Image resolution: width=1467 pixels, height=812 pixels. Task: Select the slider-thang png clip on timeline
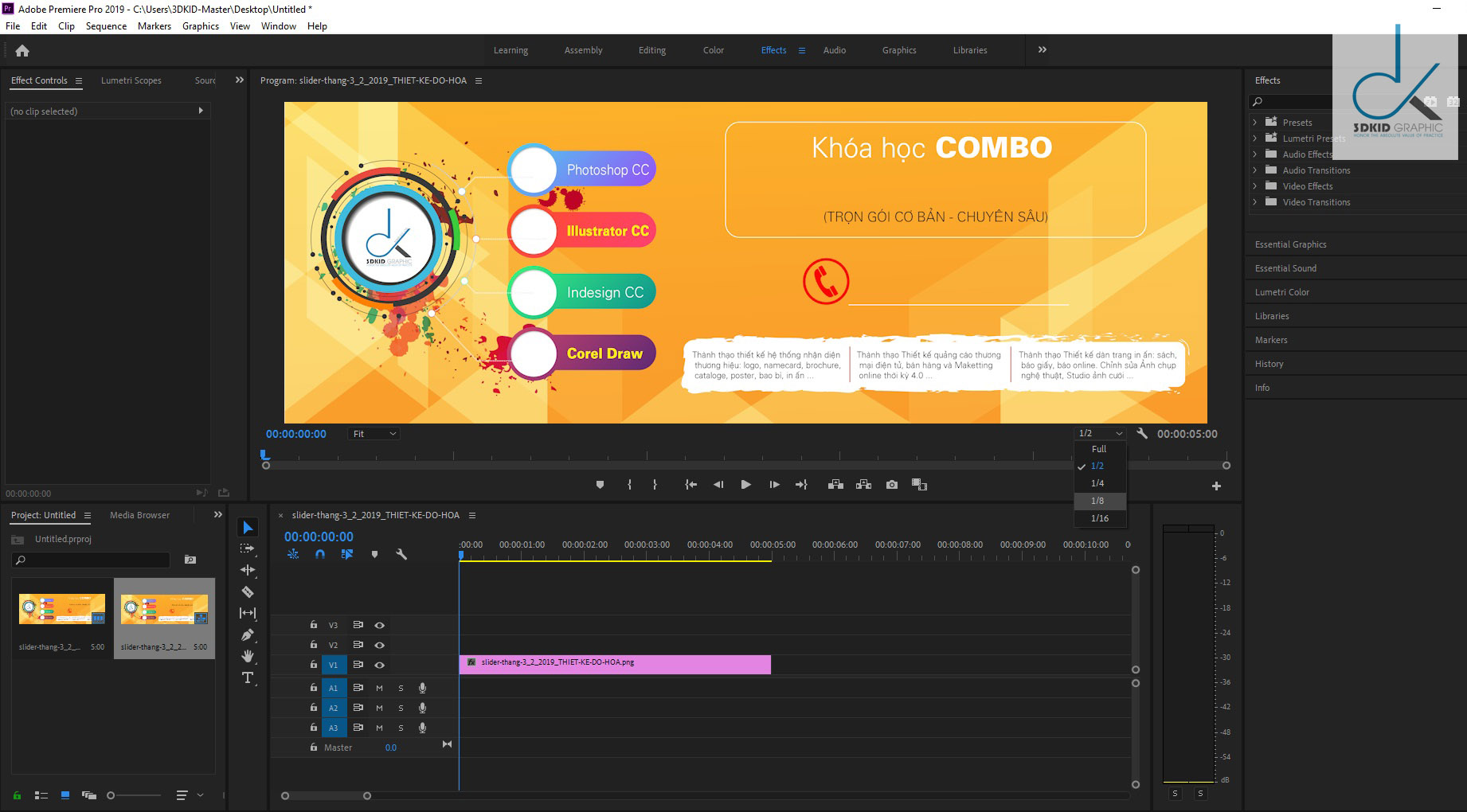(x=615, y=665)
